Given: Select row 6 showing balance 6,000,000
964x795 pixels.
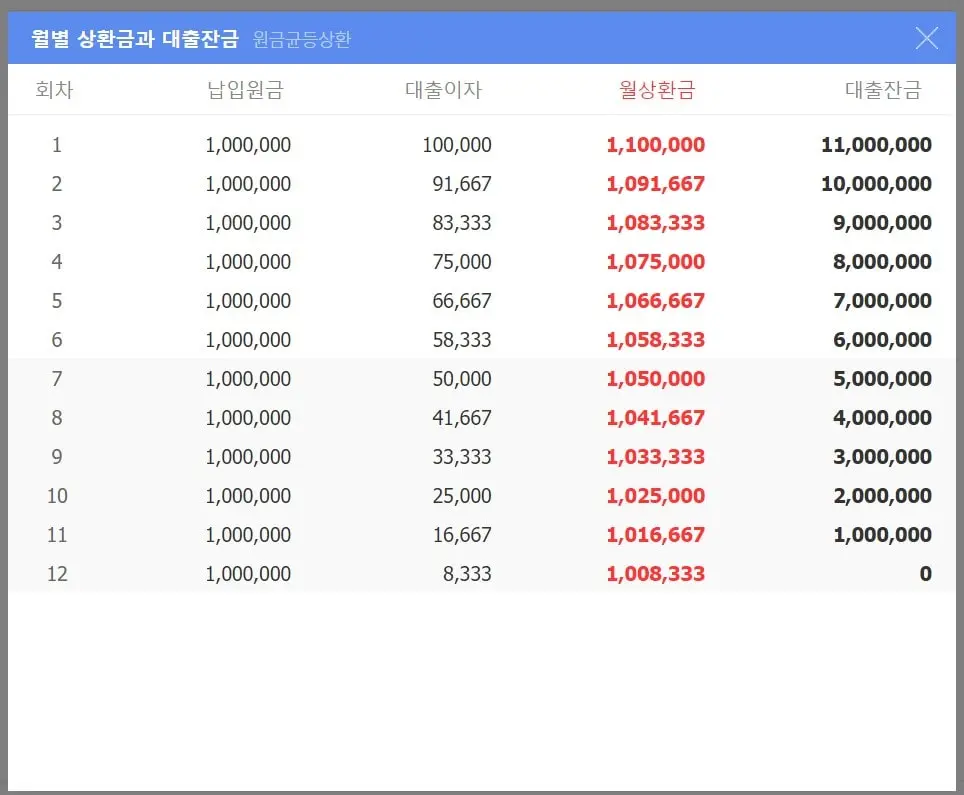Looking at the screenshot, I should click(480, 339).
